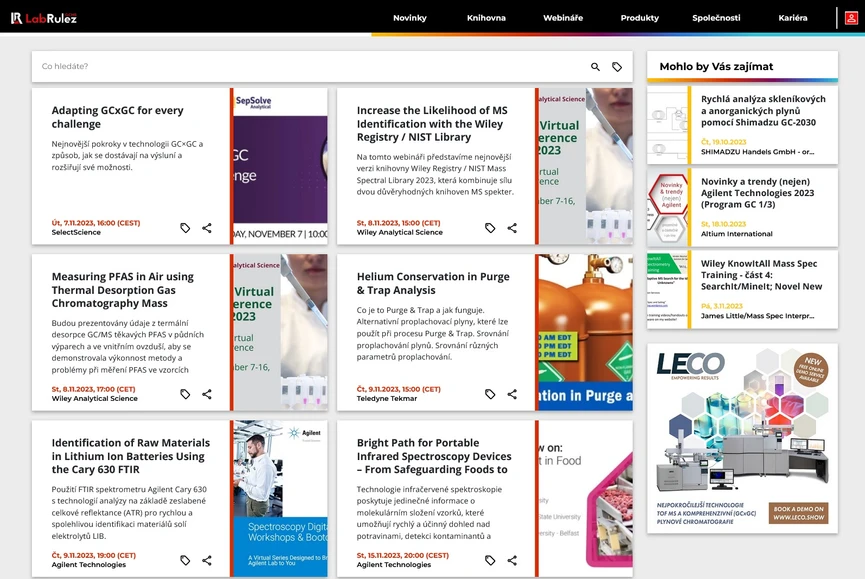Click the LECO advertisement banner
The height and width of the screenshot is (579, 865).
(x=742, y=438)
